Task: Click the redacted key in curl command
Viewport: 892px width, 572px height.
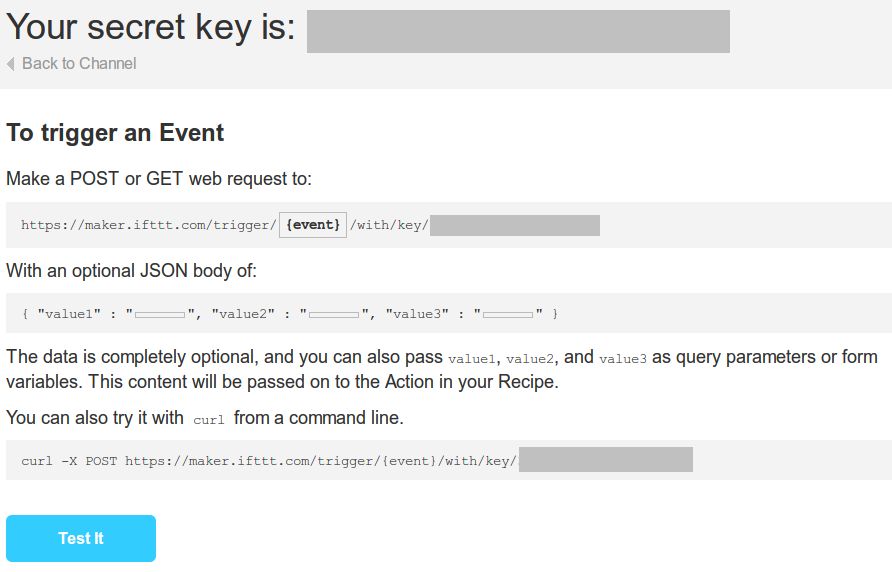Action: tap(606, 460)
